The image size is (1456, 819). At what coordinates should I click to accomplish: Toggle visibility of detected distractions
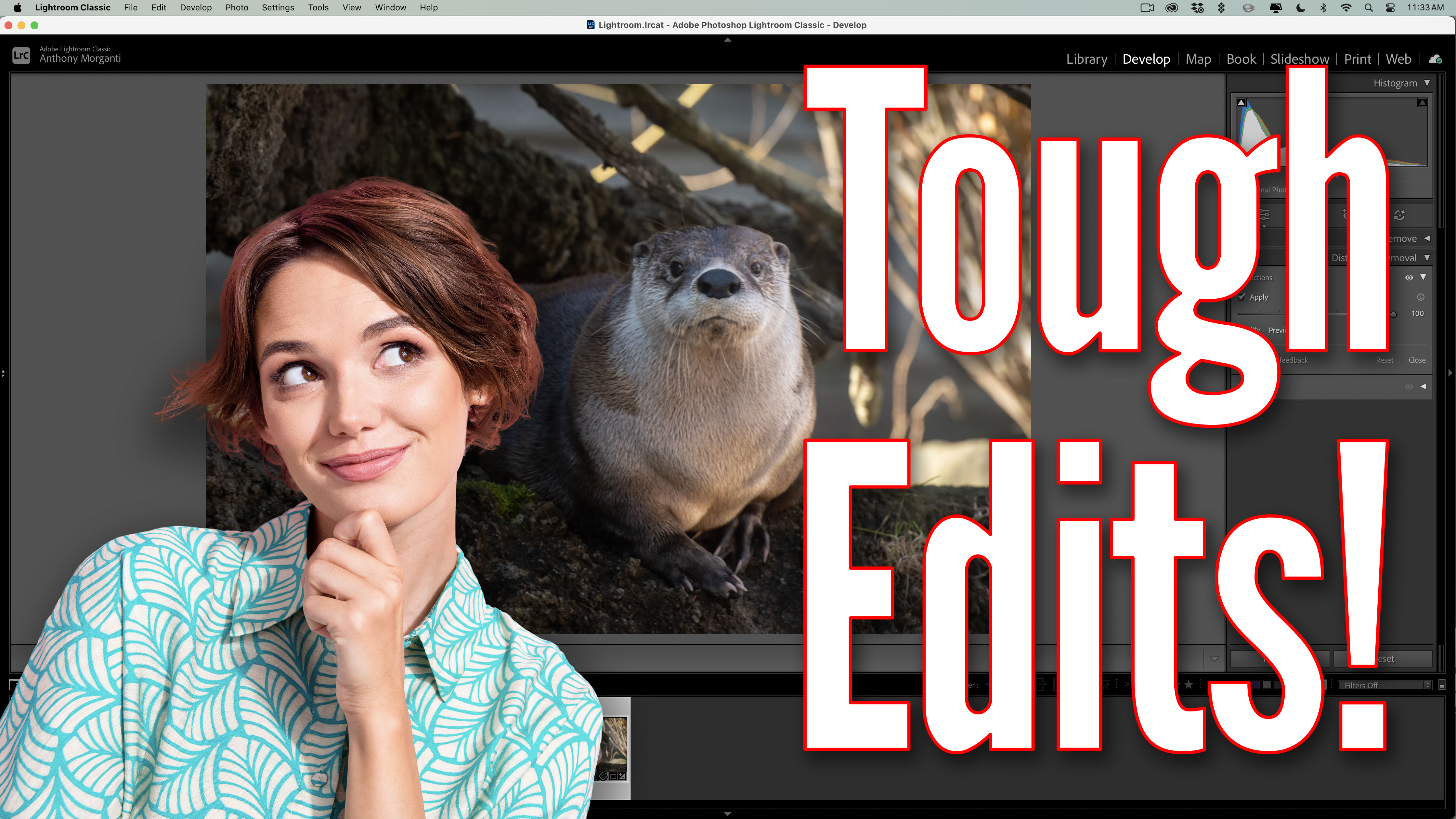click(1410, 278)
